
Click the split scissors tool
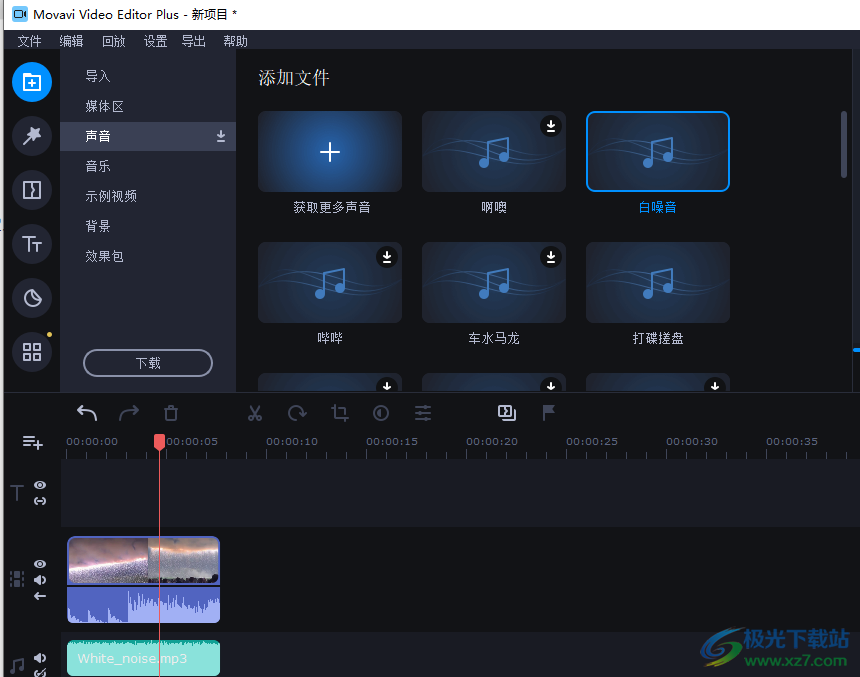click(x=254, y=413)
